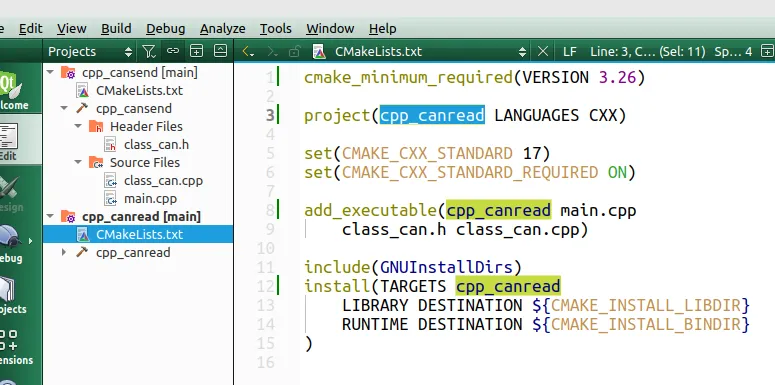Open the Tools menu
Image resolution: width=775 pixels, height=385 pixels.
click(276, 29)
